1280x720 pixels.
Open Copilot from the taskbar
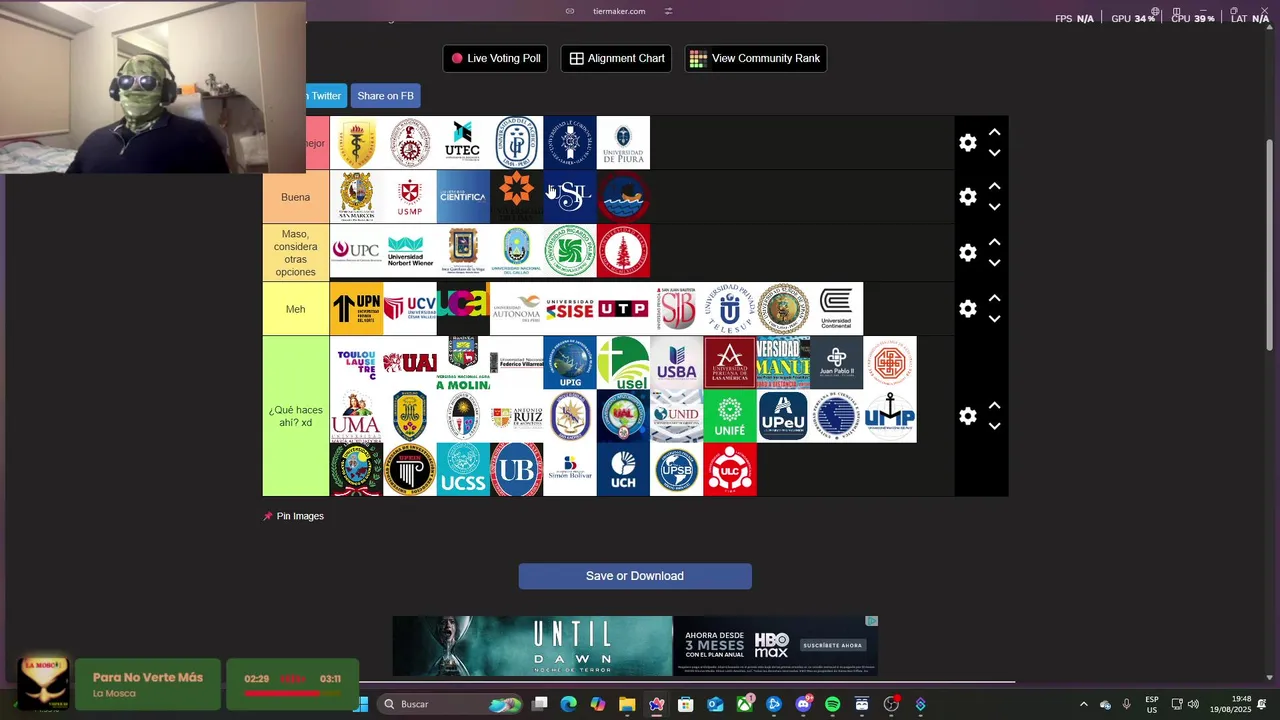[x=598, y=704]
